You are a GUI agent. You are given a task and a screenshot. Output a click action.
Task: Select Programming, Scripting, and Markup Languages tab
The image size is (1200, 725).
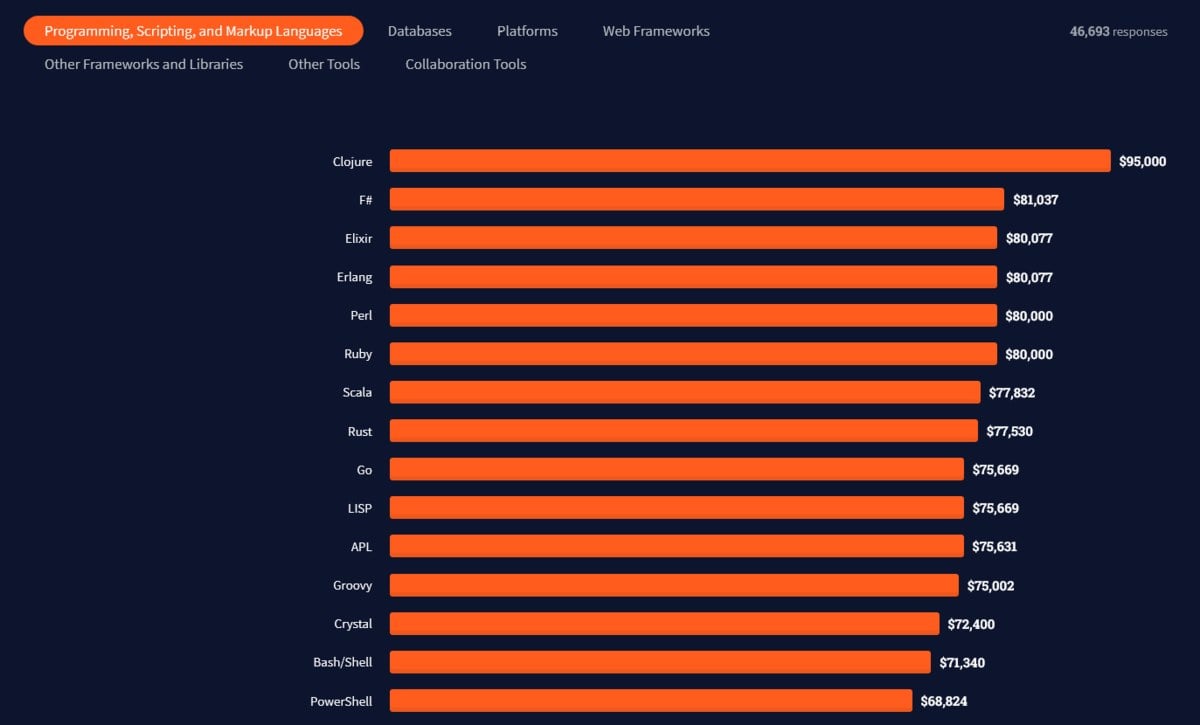click(193, 31)
